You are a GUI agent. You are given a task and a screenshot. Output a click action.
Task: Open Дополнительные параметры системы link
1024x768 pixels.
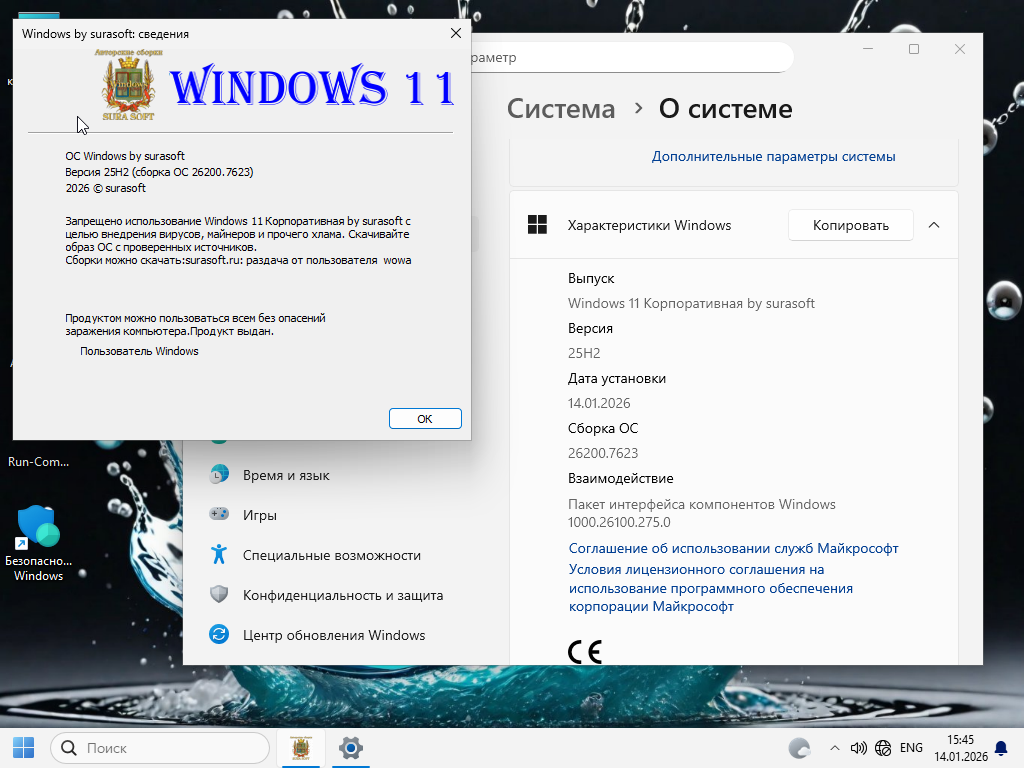pos(773,156)
